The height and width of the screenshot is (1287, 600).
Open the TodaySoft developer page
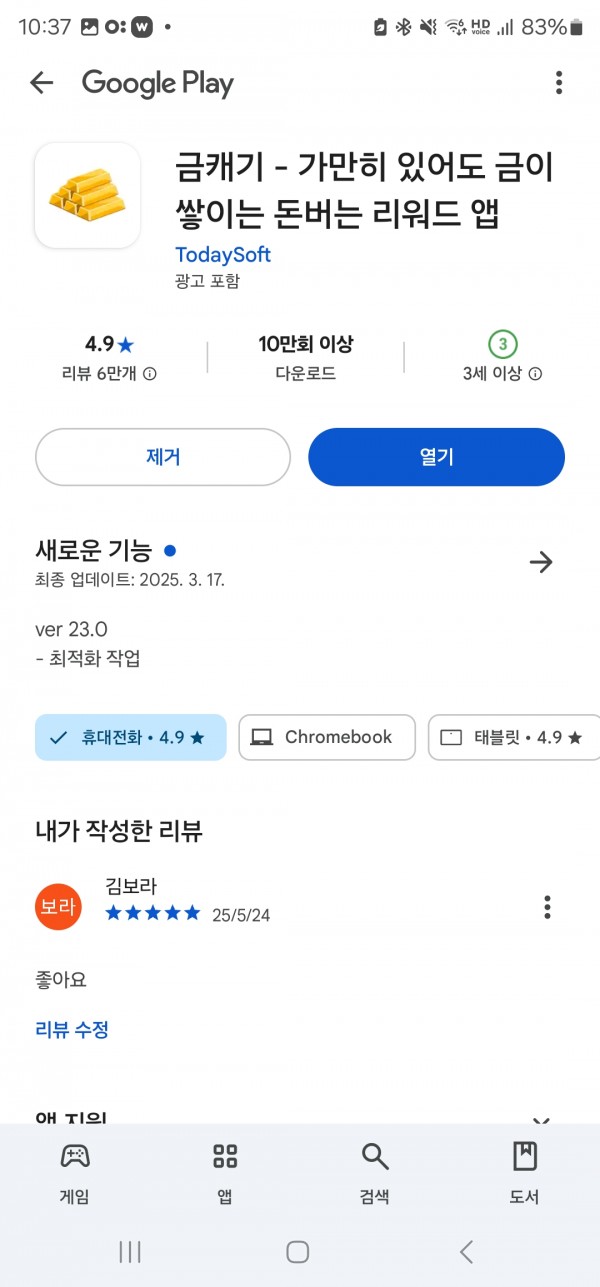coord(223,254)
